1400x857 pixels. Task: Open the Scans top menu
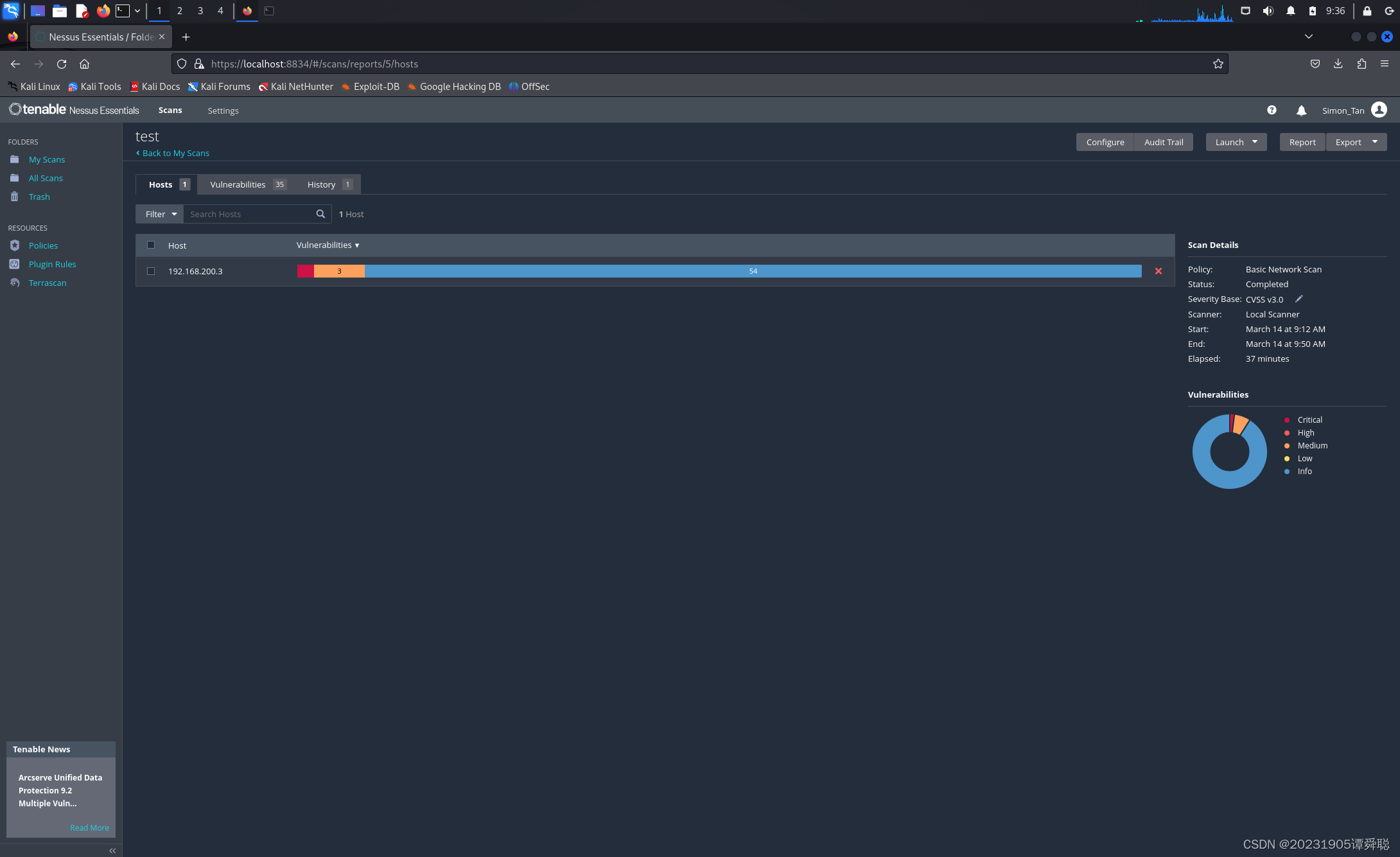(170, 110)
